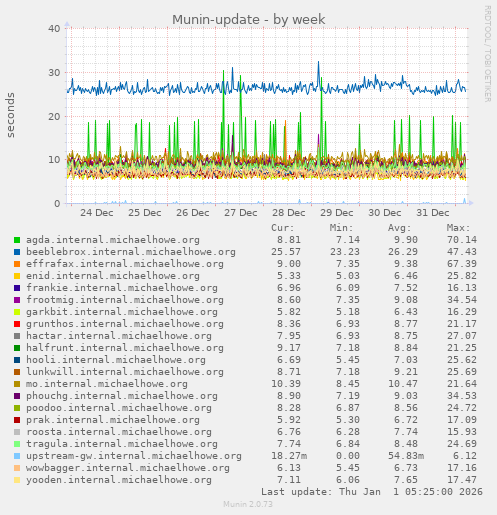Click the Max: column header

pyautogui.click(x=458, y=228)
